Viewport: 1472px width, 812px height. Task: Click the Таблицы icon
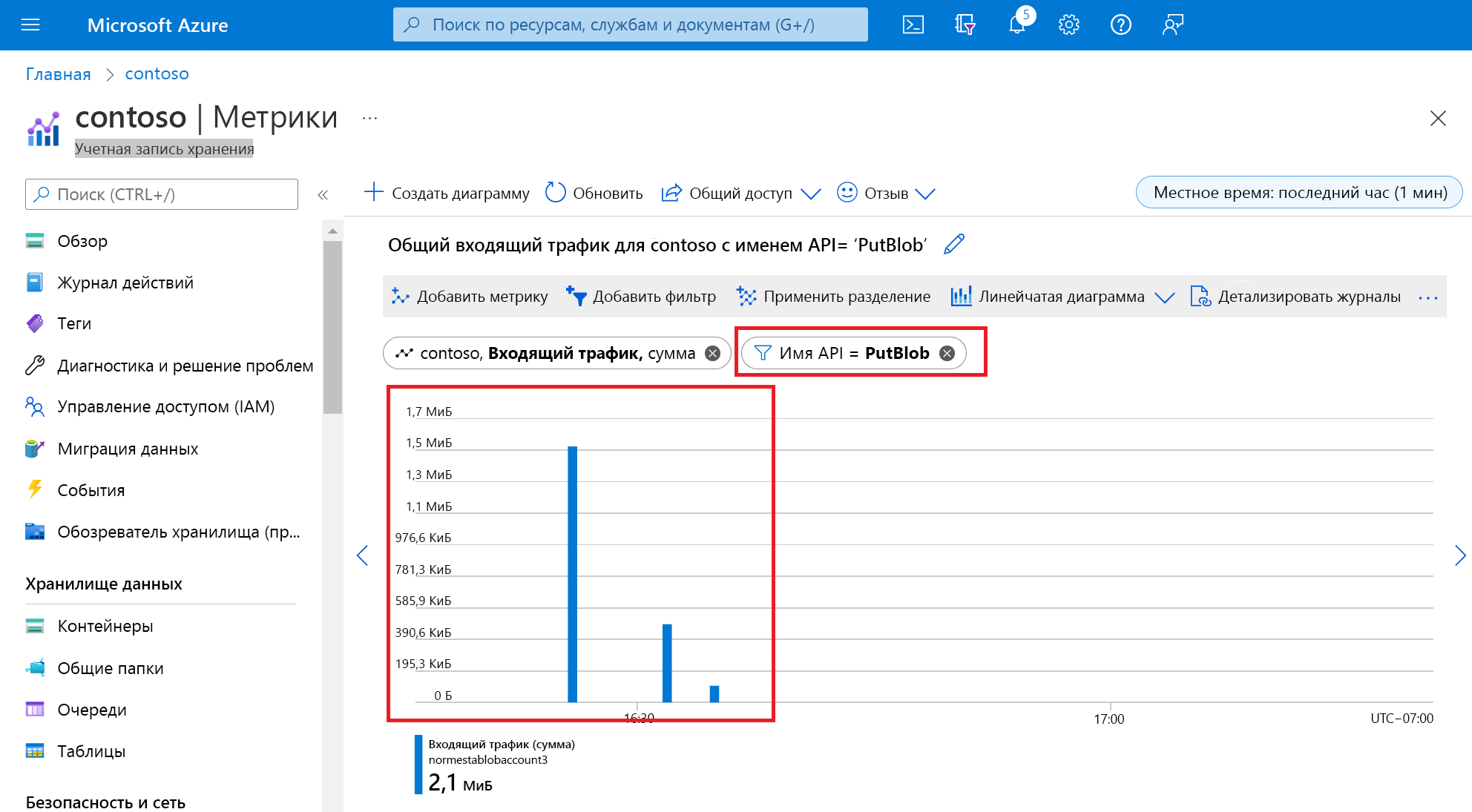click(35, 751)
